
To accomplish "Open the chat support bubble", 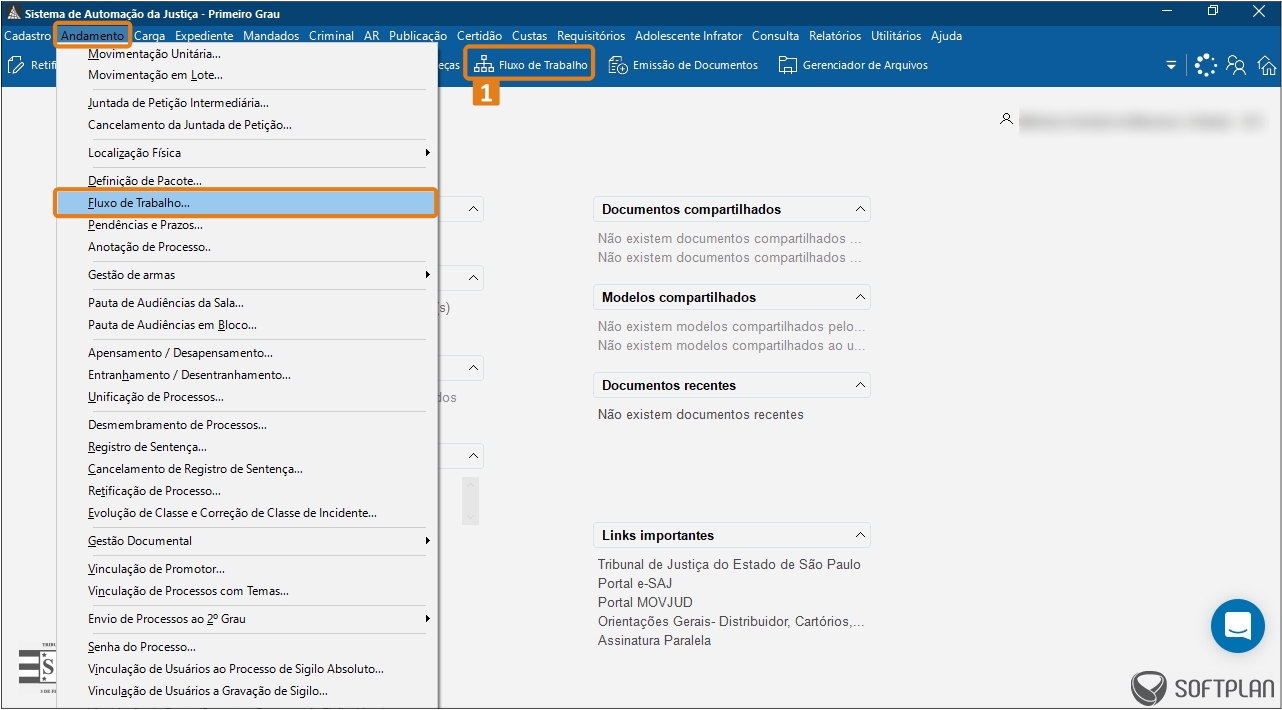I will point(1238,626).
